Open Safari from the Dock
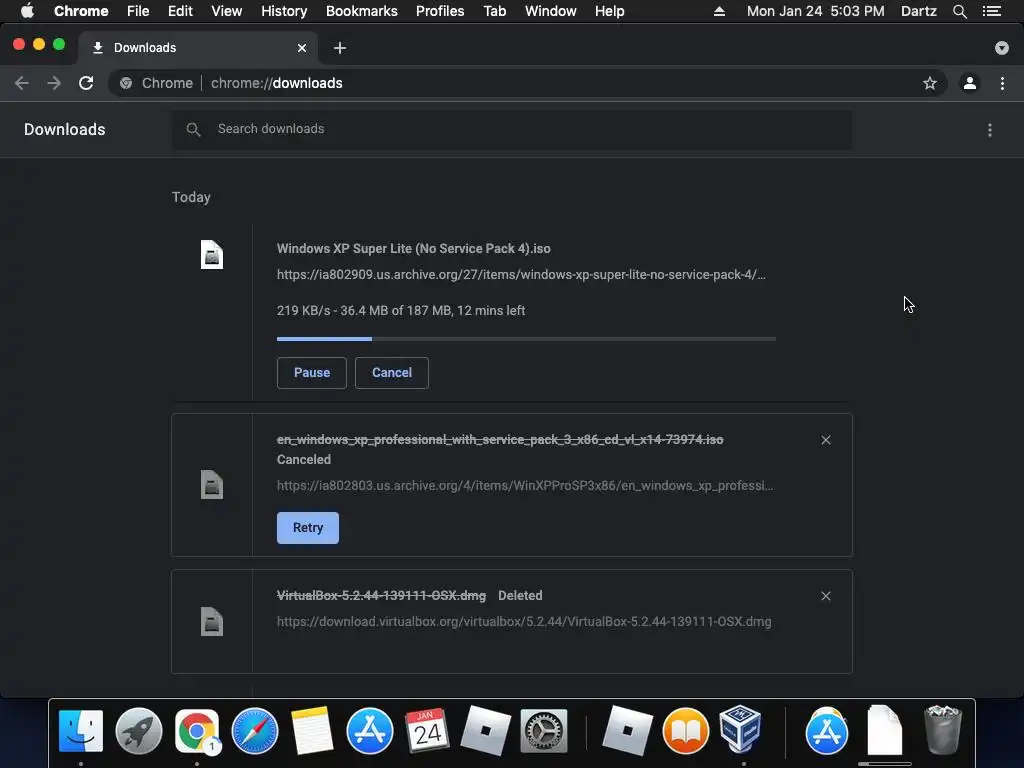The height and width of the screenshot is (768, 1024). (x=255, y=731)
